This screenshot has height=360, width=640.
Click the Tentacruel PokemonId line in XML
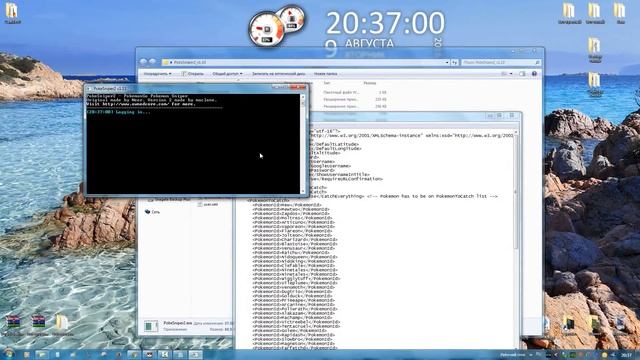click(x=296, y=327)
